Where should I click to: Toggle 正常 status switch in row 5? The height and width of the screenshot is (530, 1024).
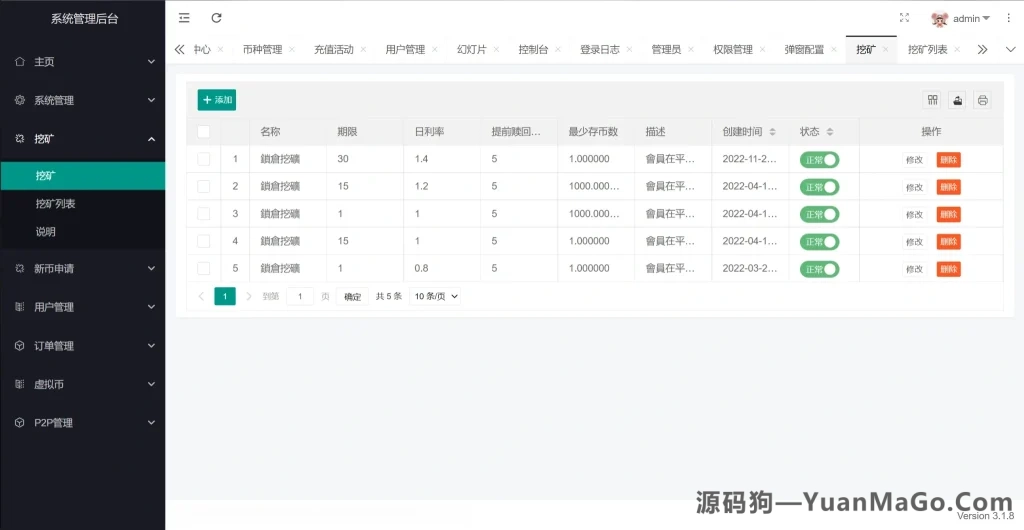pyautogui.click(x=819, y=270)
